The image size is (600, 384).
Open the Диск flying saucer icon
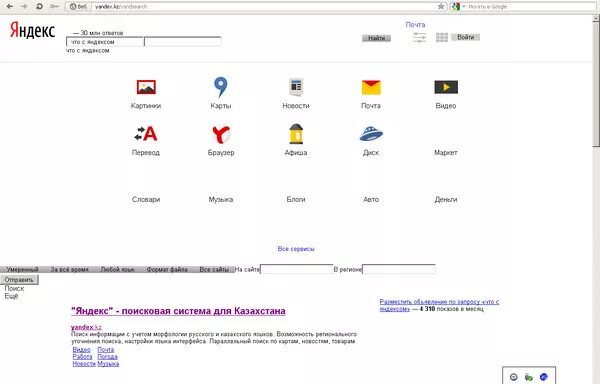pyautogui.click(x=371, y=134)
